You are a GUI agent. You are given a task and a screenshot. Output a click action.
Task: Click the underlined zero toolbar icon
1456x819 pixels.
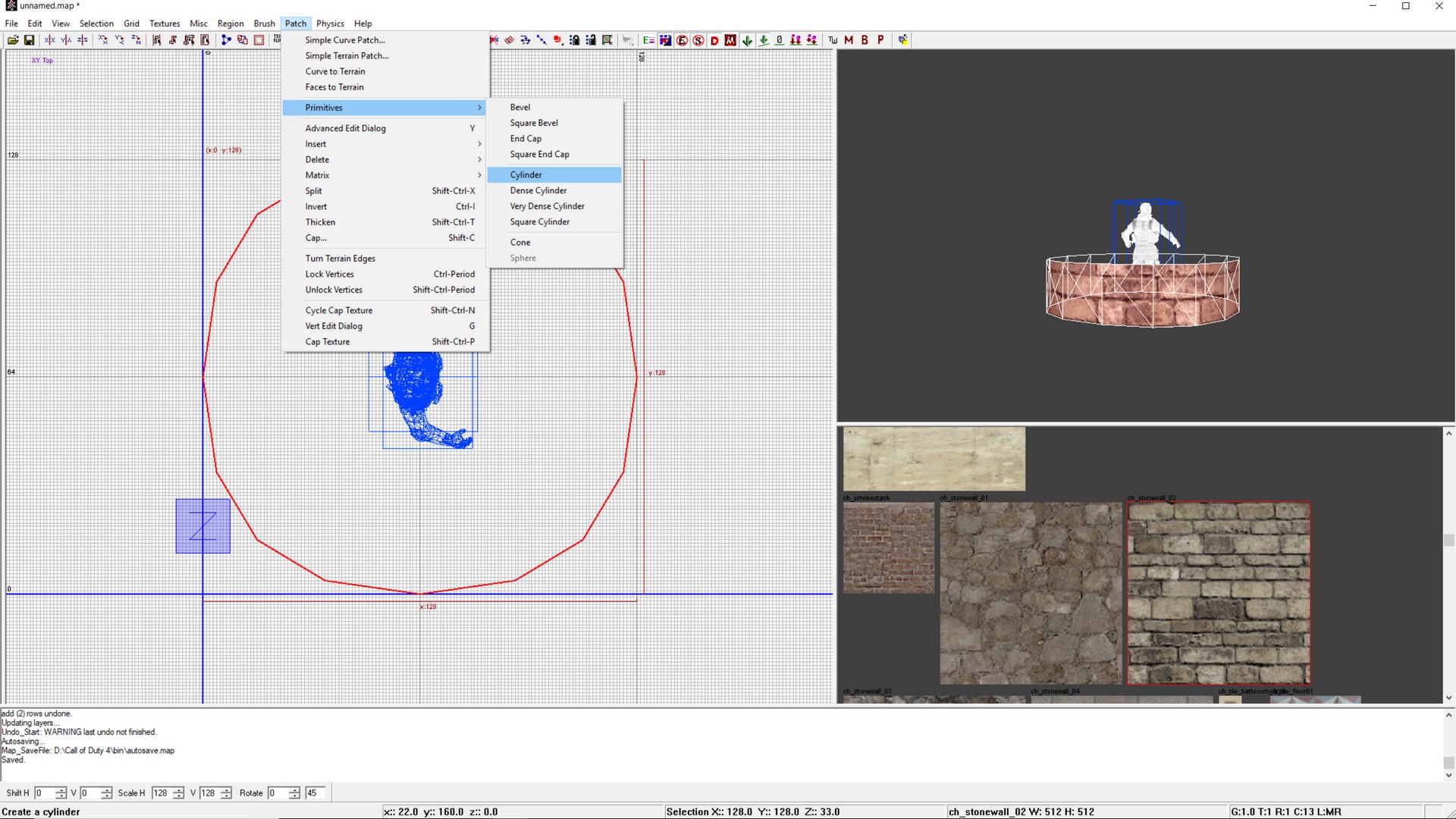pos(779,40)
